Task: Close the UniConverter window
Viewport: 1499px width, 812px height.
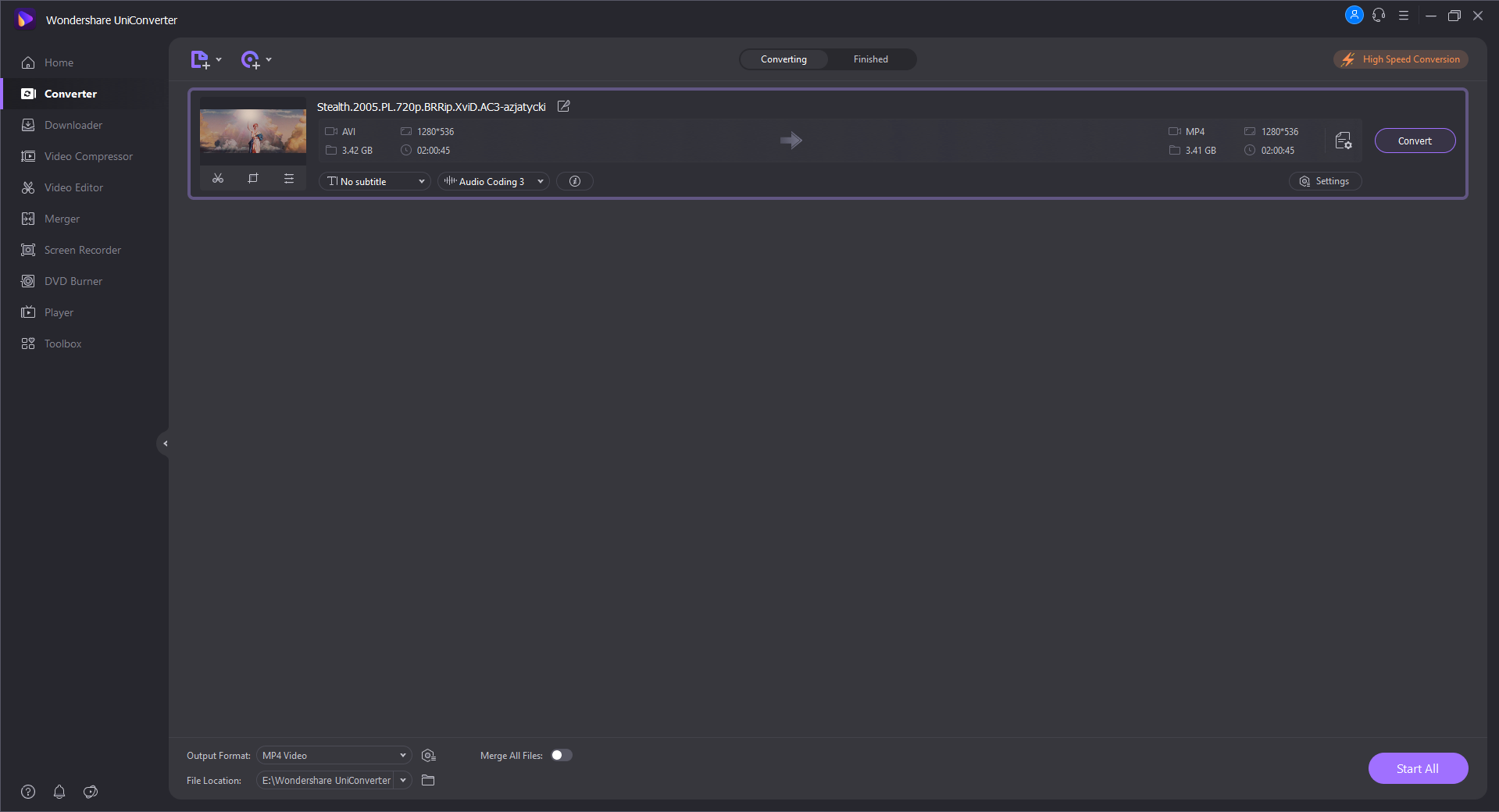Action: pos(1478,15)
